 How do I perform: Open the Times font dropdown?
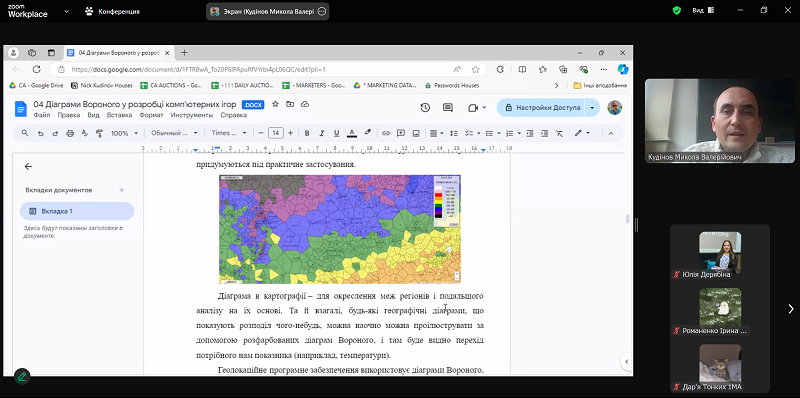[x=229, y=133]
